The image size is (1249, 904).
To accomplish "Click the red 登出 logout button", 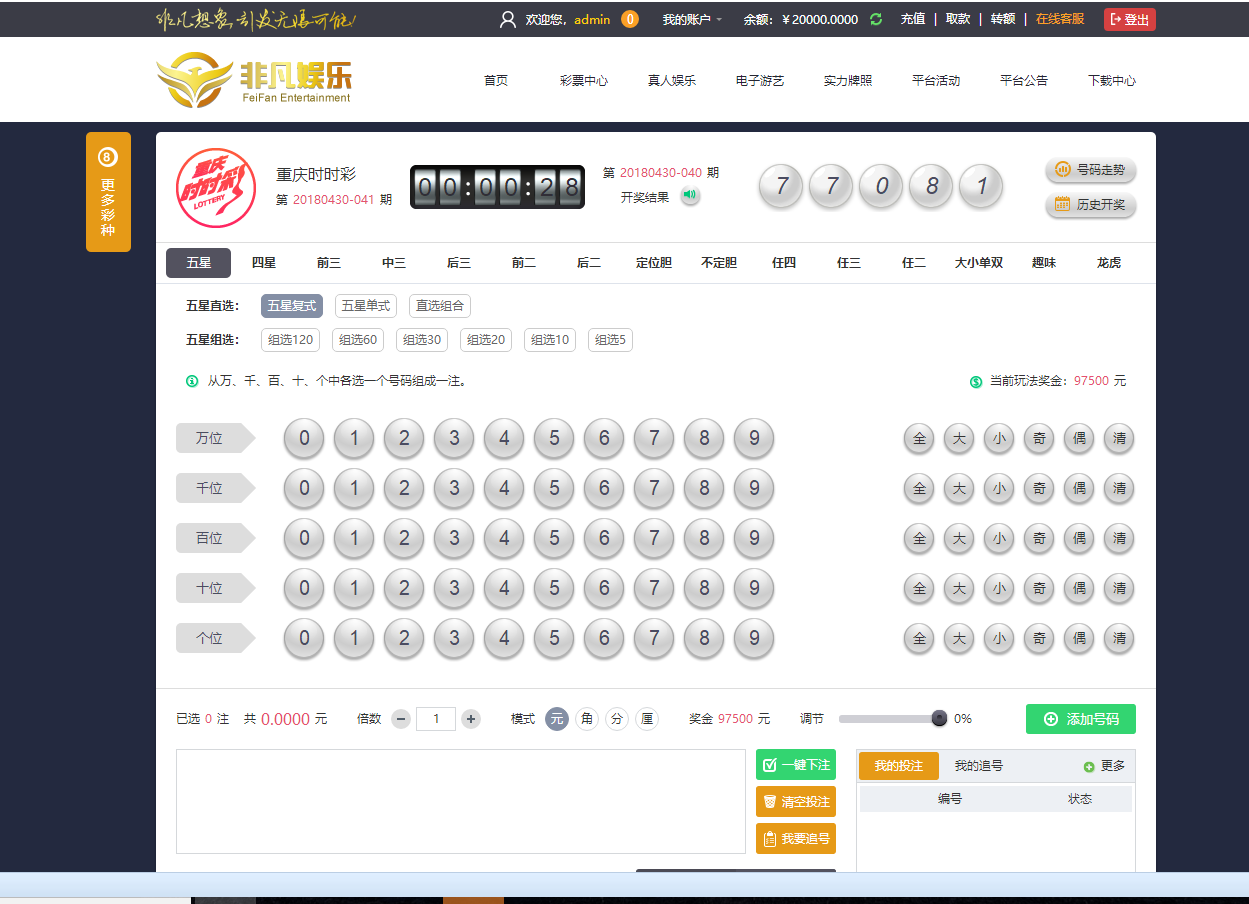I will point(1129,19).
